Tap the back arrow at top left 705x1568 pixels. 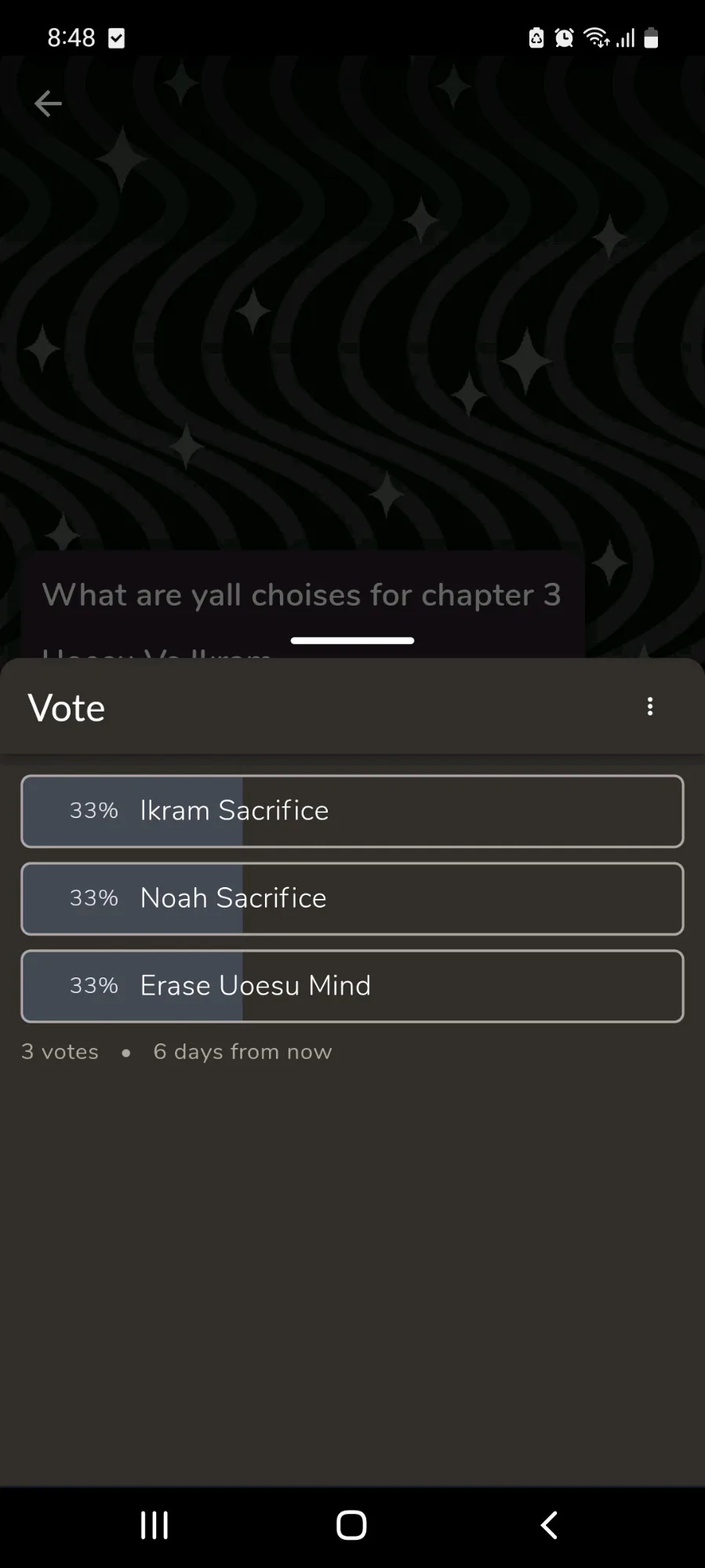click(48, 104)
